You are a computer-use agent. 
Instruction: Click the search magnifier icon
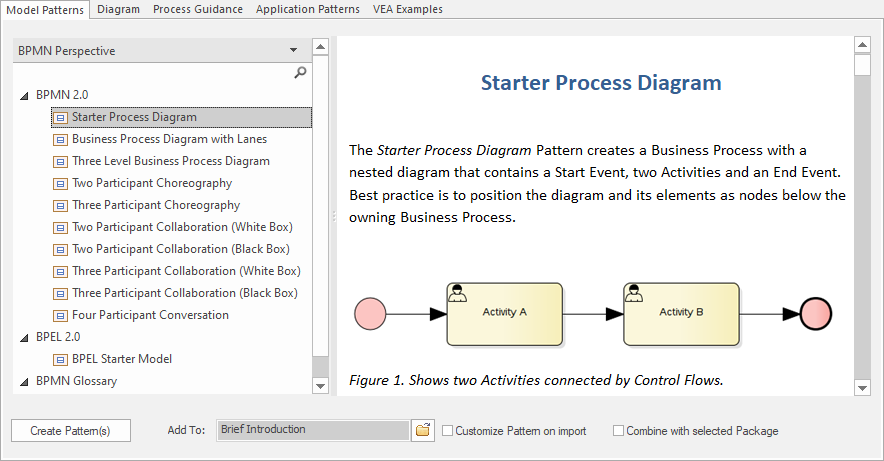pos(300,73)
